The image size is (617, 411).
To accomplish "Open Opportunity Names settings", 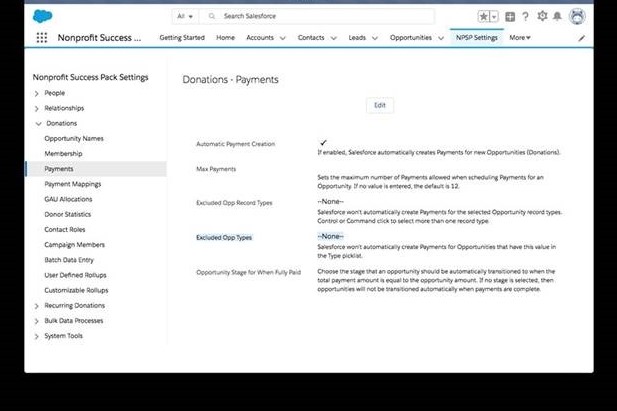I will pyautogui.click(x=74, y=139).
